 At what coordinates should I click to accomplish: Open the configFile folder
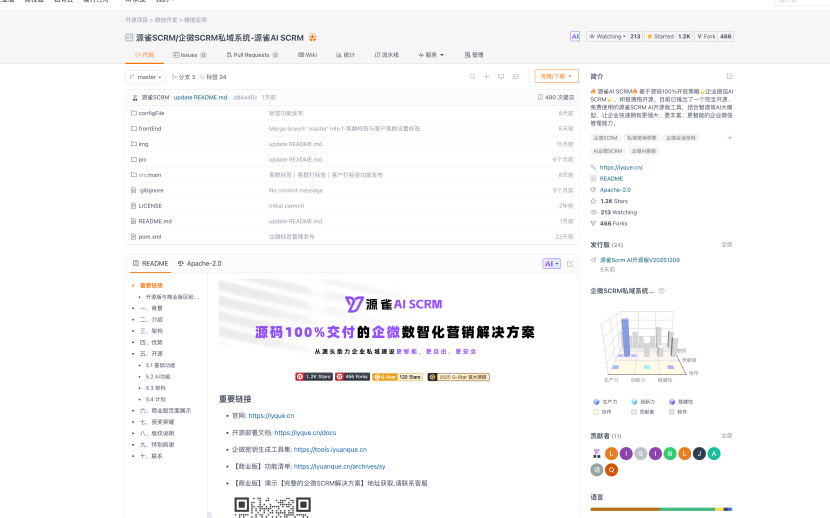(x=151, y=113)
